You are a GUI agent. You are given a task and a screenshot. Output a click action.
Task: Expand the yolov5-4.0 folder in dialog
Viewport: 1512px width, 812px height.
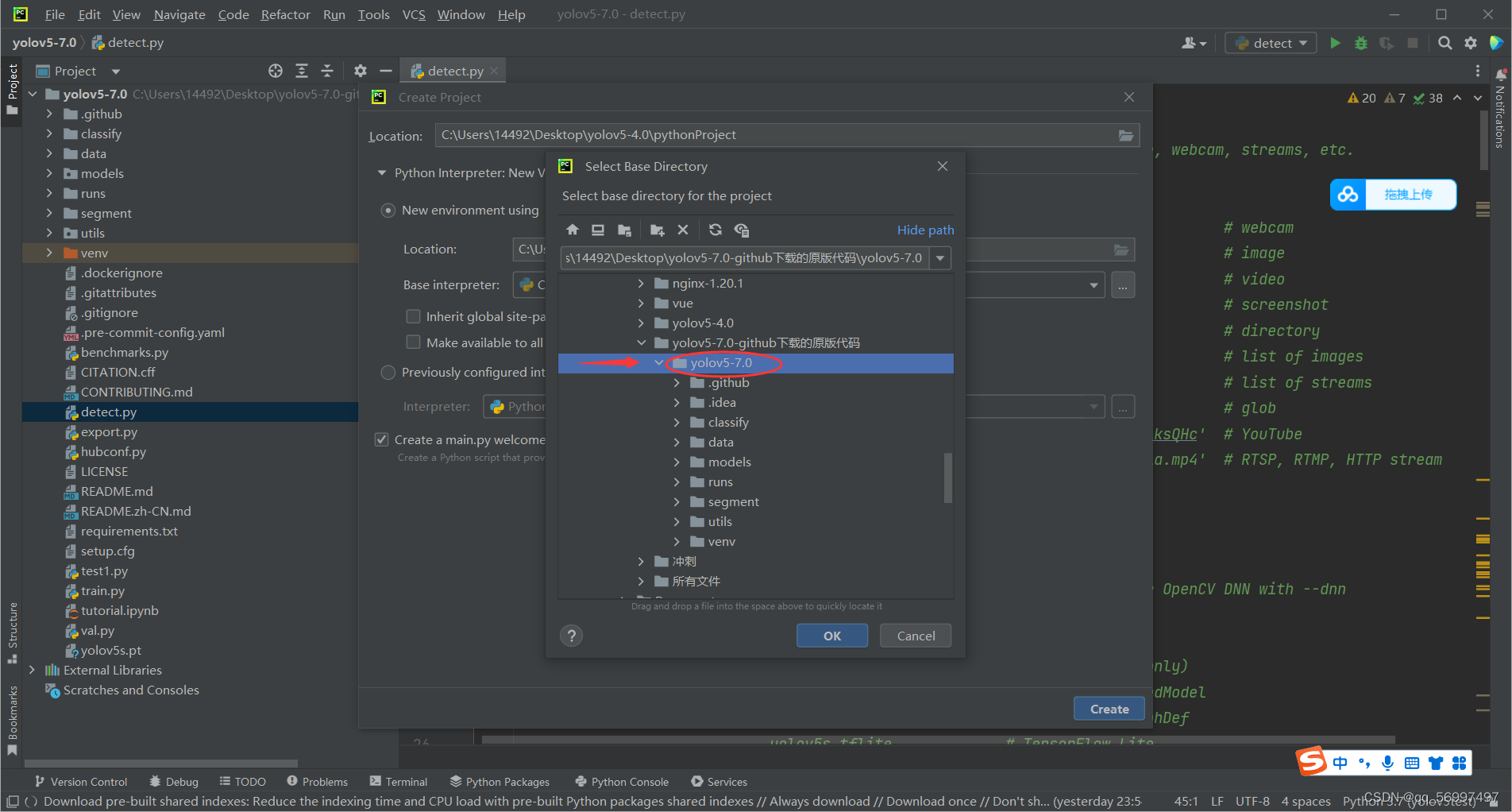(641, 323)
